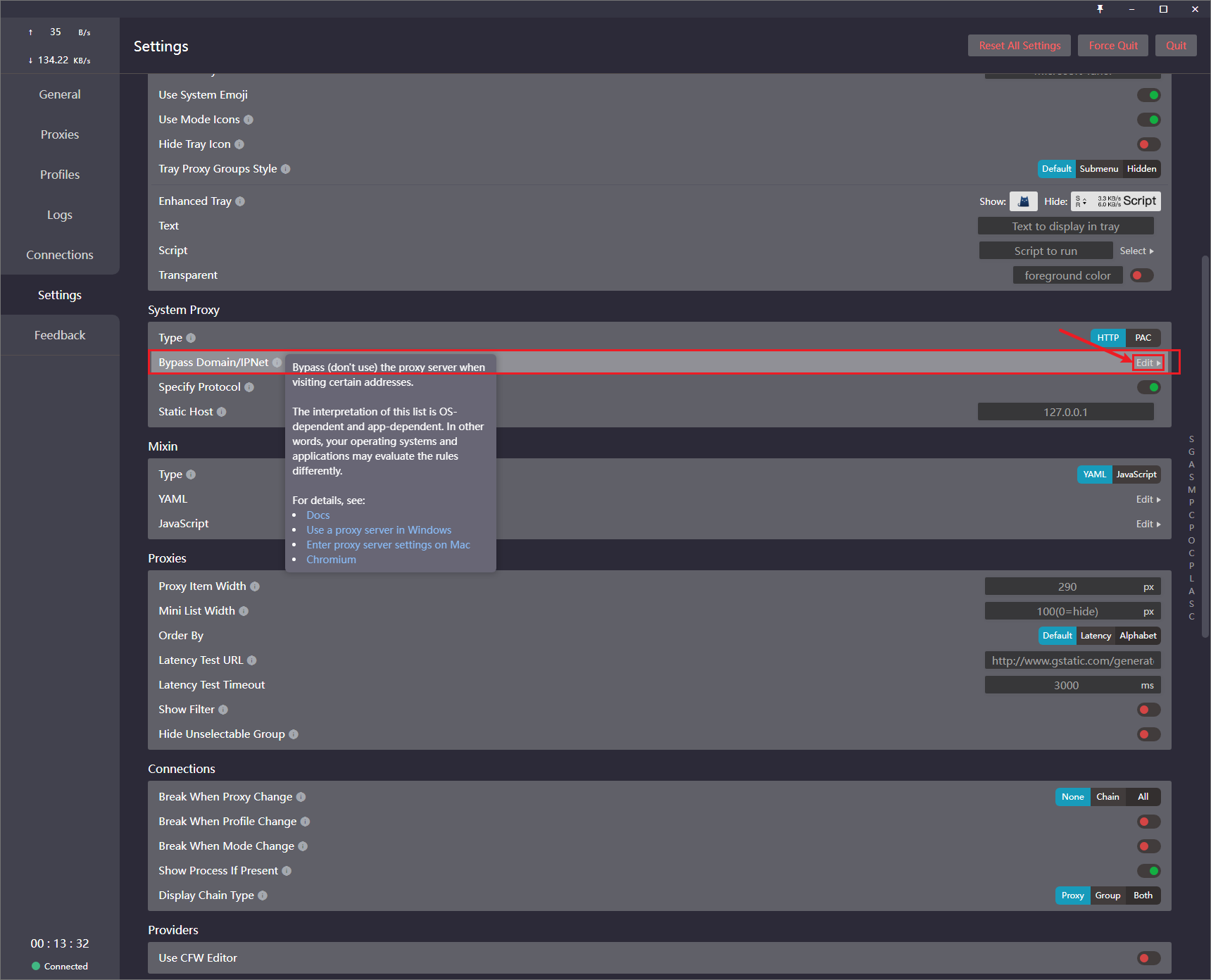The image size is (1211, 980).
Task: Enable Break When Profile Change switch
Action: coord(1149,822)
